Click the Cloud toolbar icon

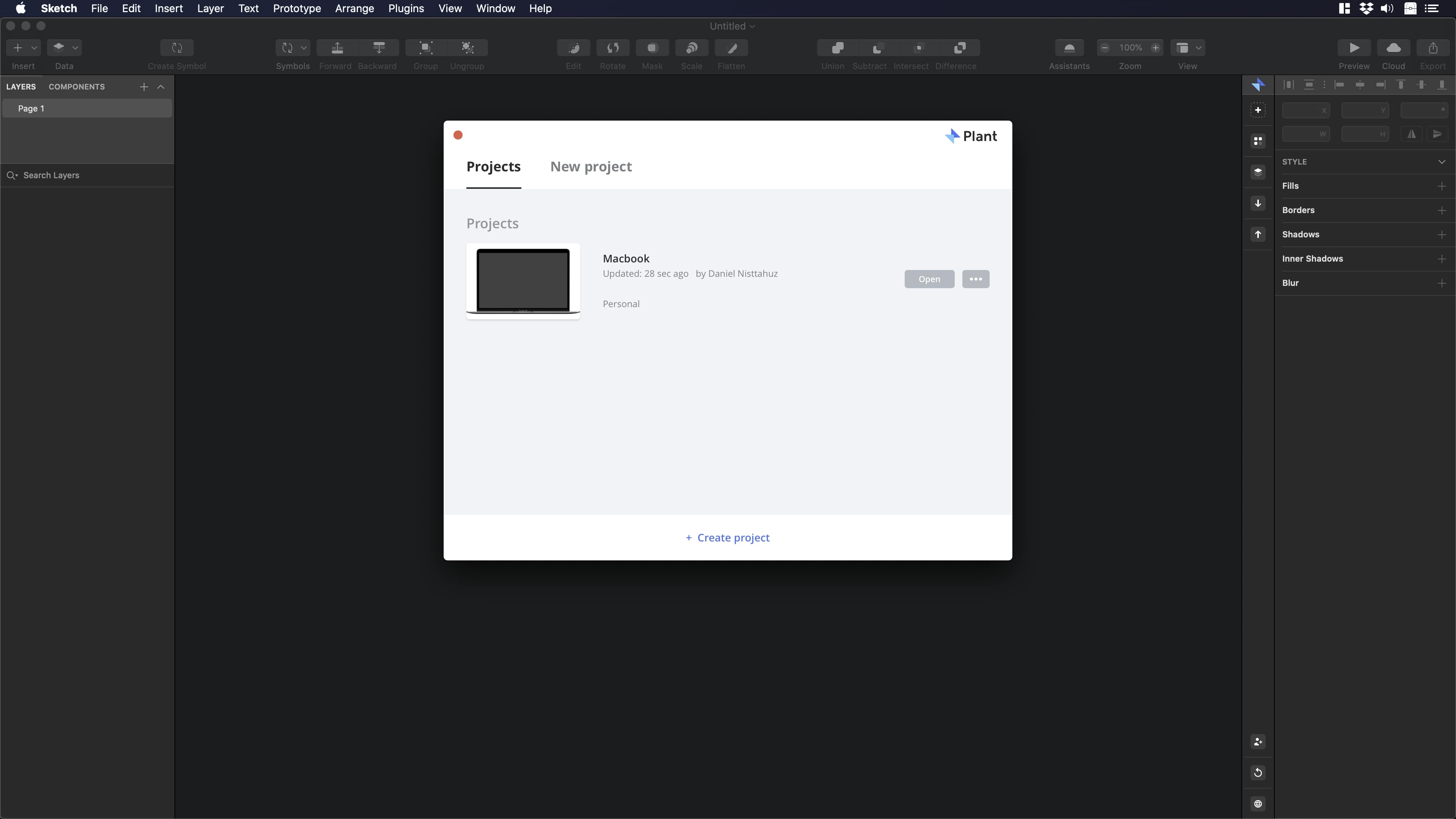1393,48
